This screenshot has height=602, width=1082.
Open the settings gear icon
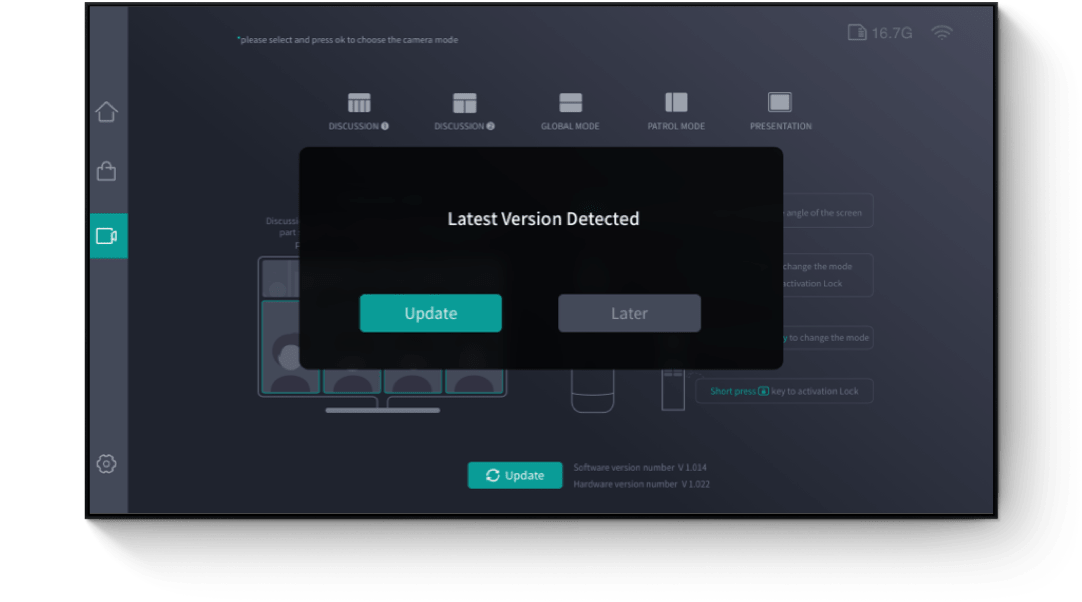106,464
